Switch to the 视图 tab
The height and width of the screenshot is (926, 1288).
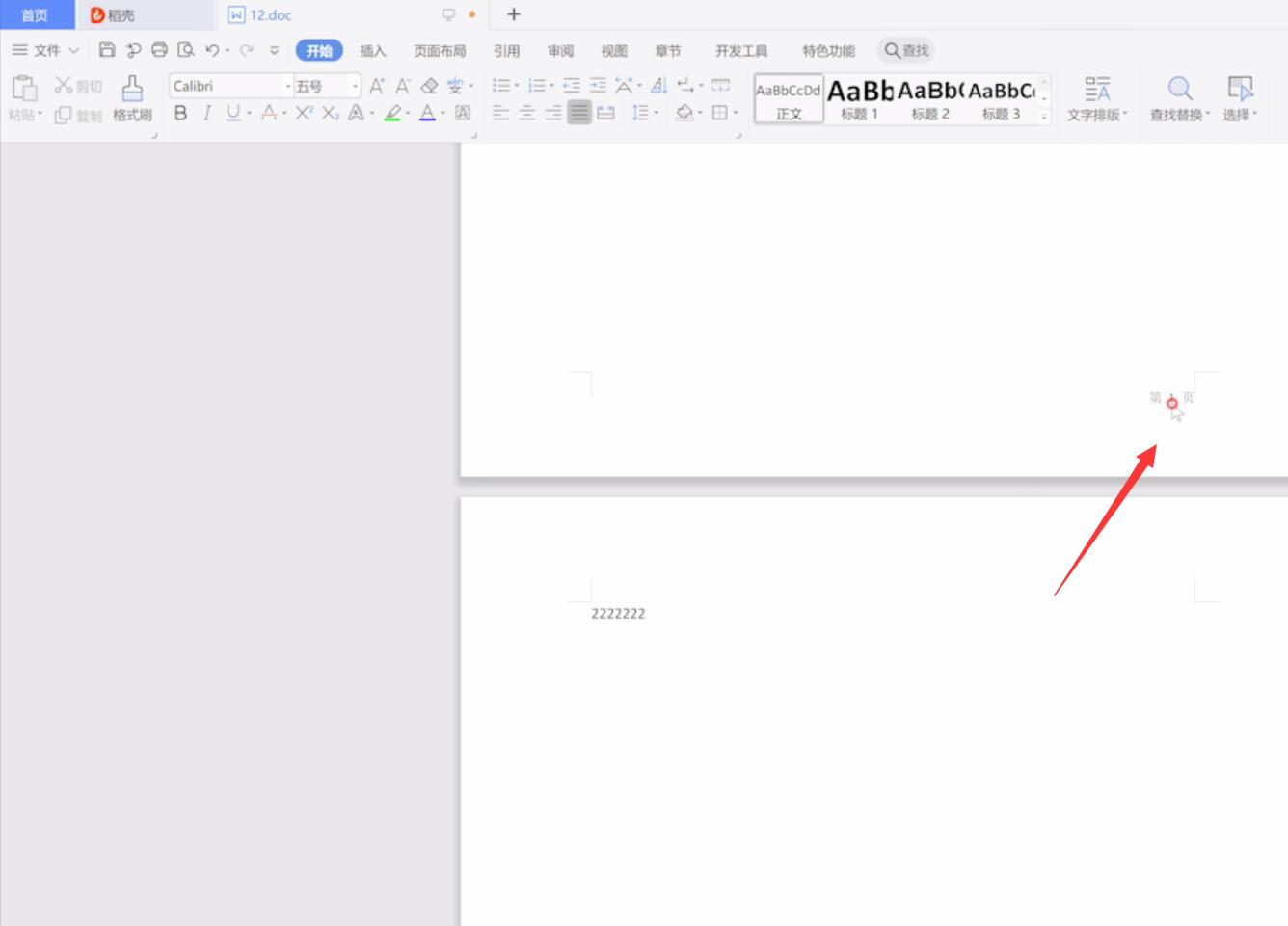pos(614,51)
